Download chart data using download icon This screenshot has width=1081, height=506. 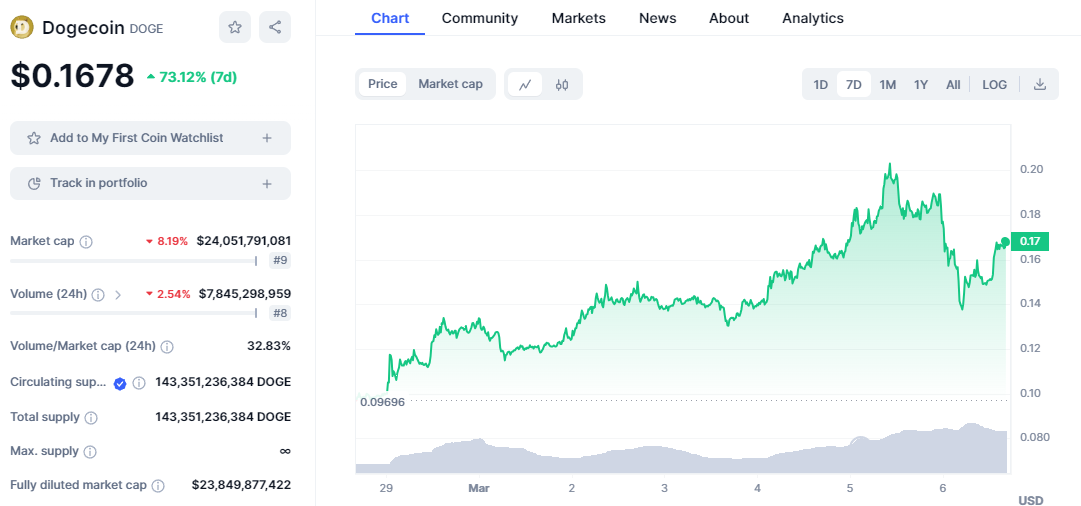click(x=1040, y=85)
